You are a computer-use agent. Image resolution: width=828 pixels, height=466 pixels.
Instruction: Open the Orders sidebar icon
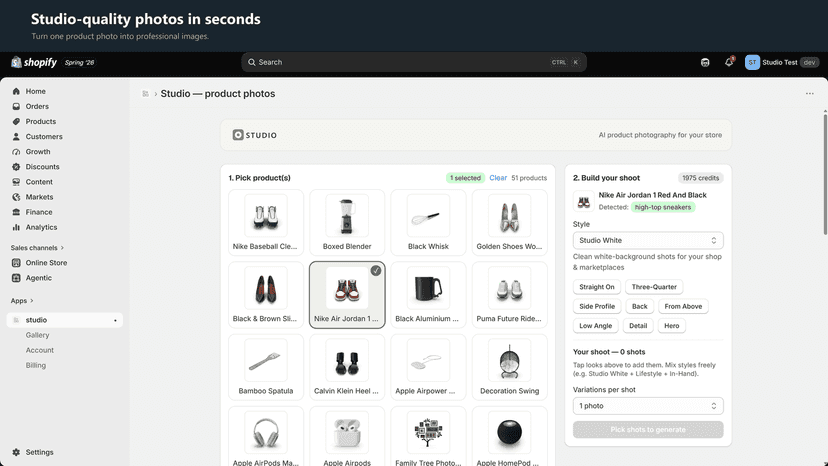16,106
